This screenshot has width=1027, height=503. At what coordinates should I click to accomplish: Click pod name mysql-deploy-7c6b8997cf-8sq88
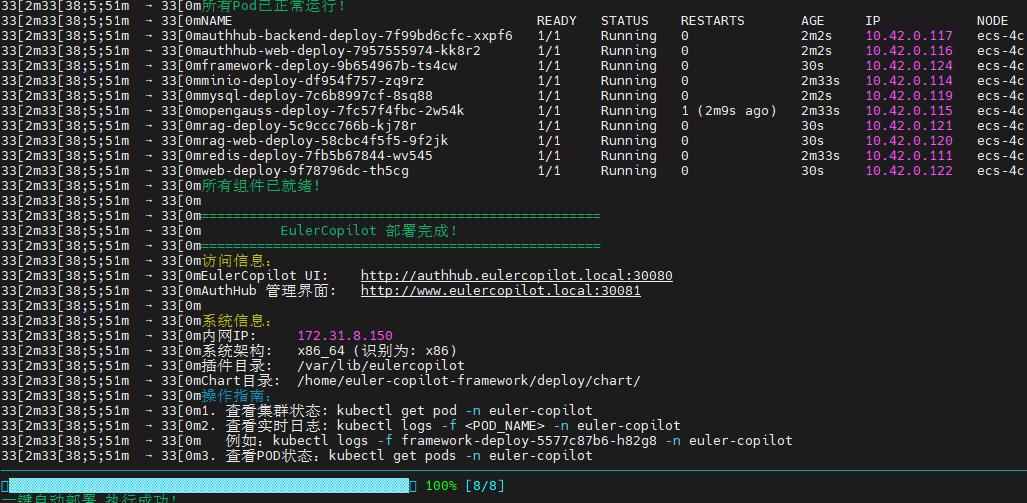[x=317, y=96]
